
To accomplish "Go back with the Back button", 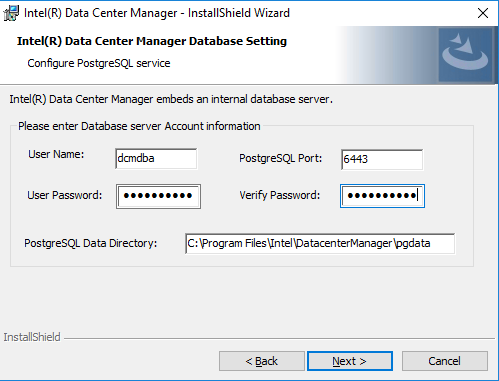I will (262, 361).
